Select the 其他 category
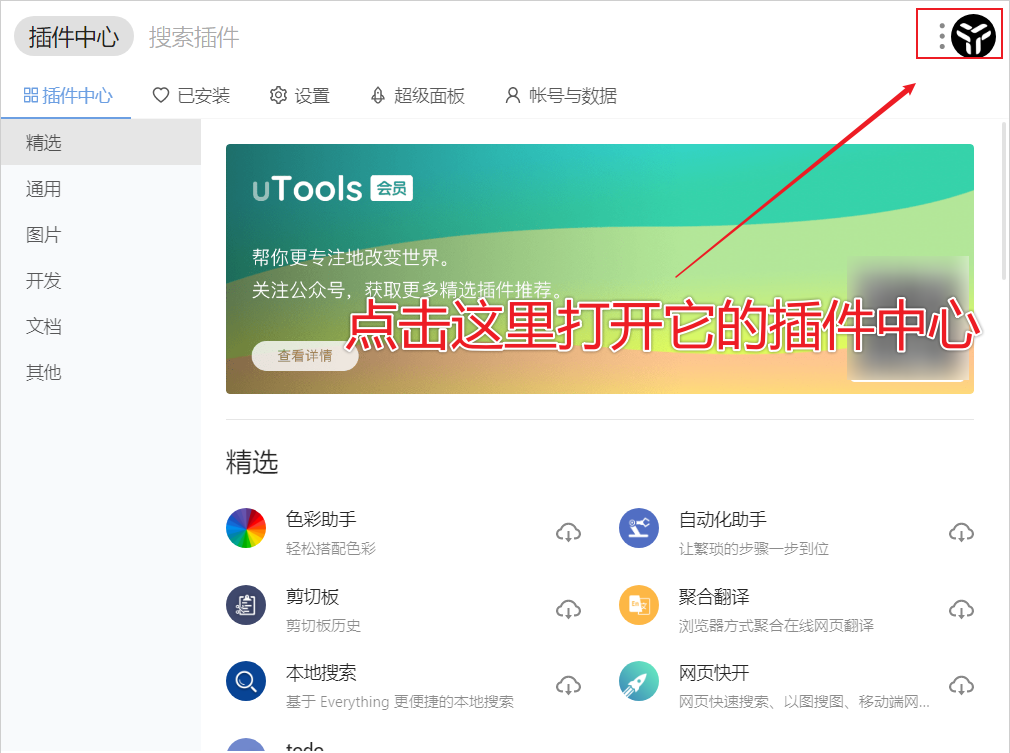The height and width of the screenshot is (753, 1010). (x=101, y=372)
